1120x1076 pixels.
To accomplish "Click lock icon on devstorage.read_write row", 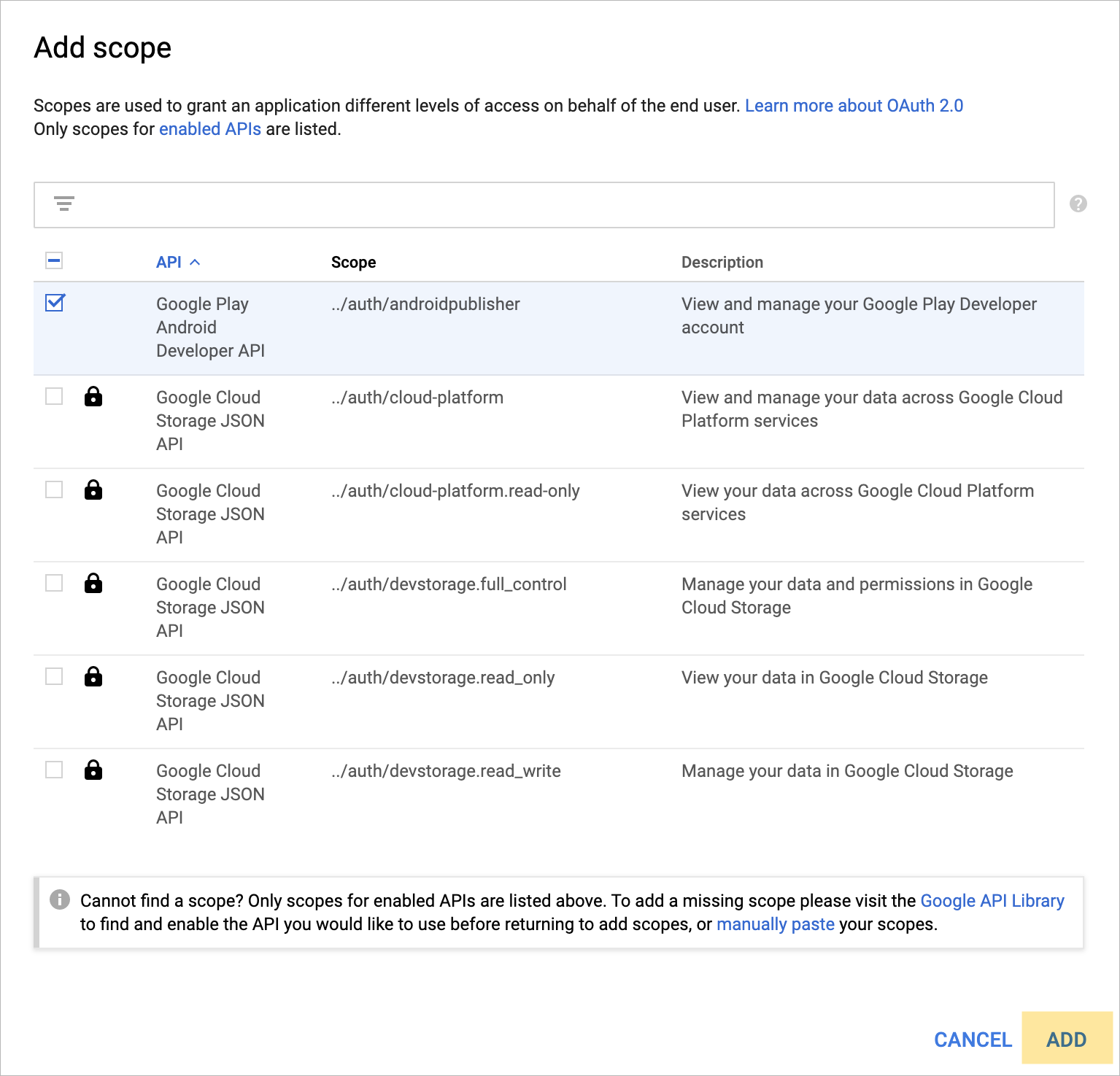I will click(93, 770).
